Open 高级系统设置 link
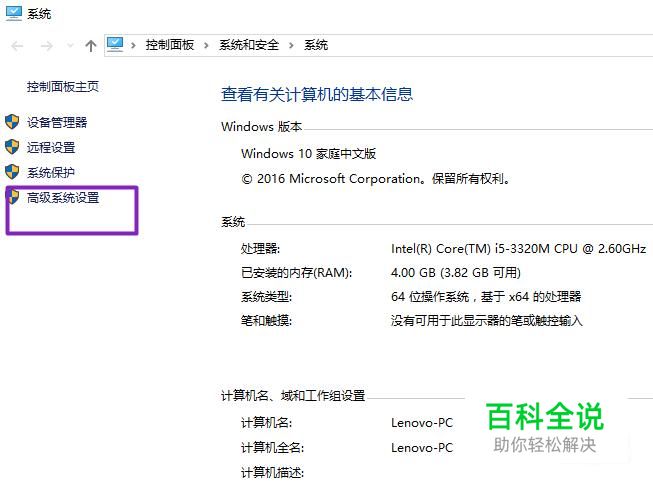This screenshot has height=488, width=653. point(63,197)
